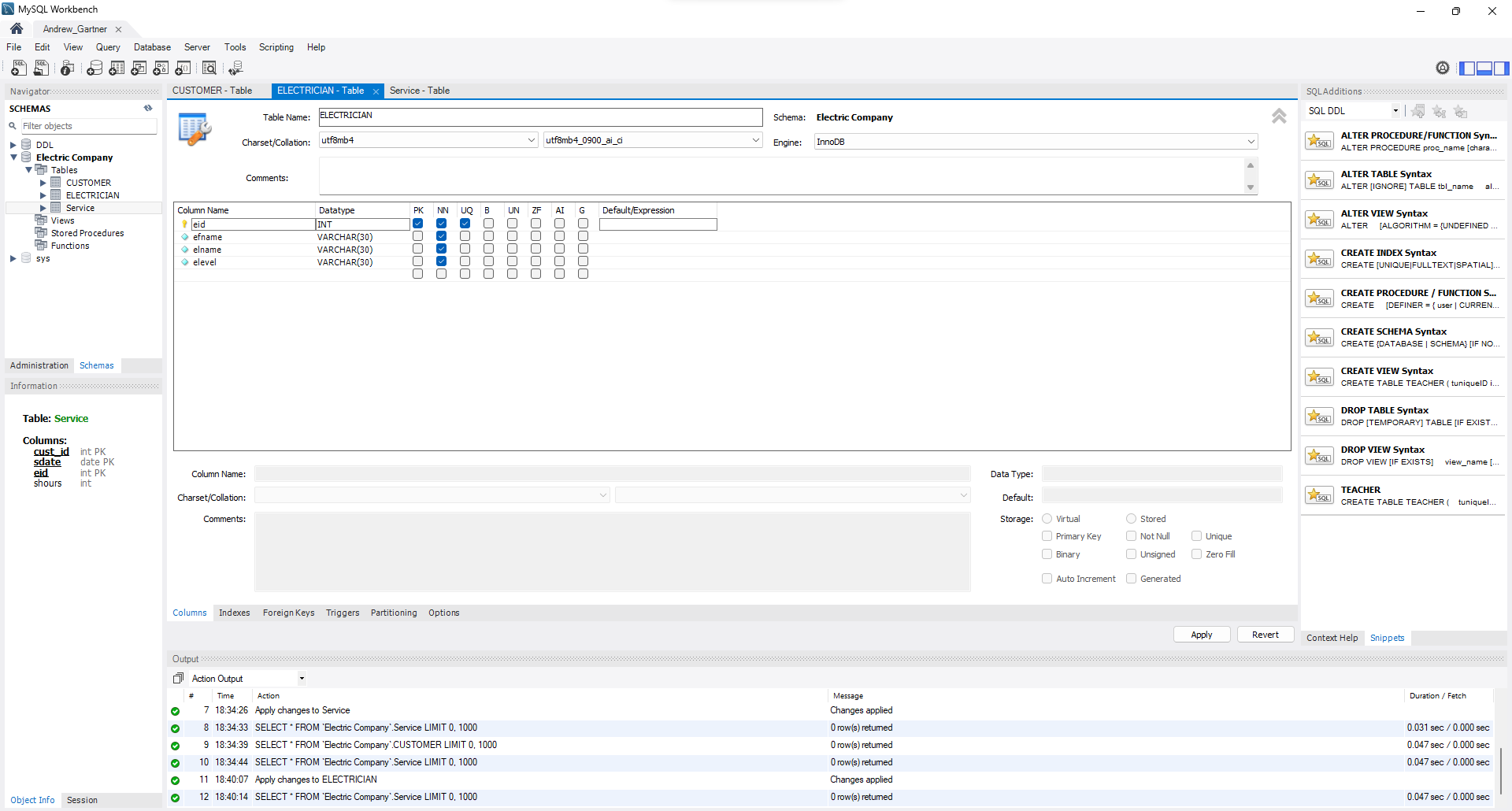Toggle the right sidebar panel icon
Screen dimensions: 1512x811
point(1501,69)
